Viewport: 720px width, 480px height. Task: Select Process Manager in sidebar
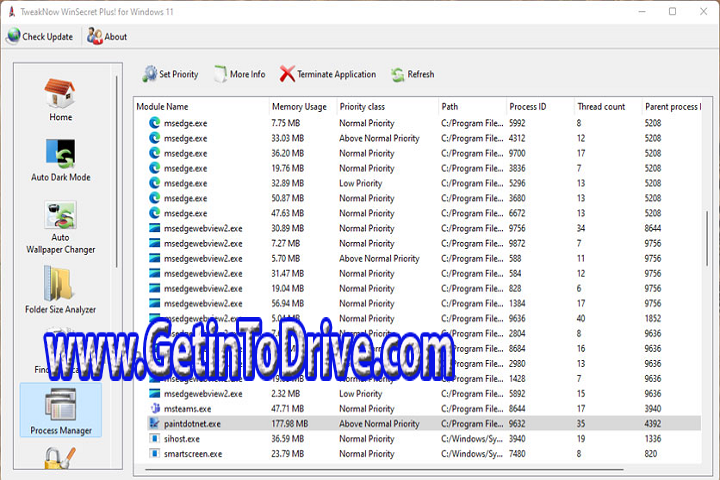tap(61, 410)
